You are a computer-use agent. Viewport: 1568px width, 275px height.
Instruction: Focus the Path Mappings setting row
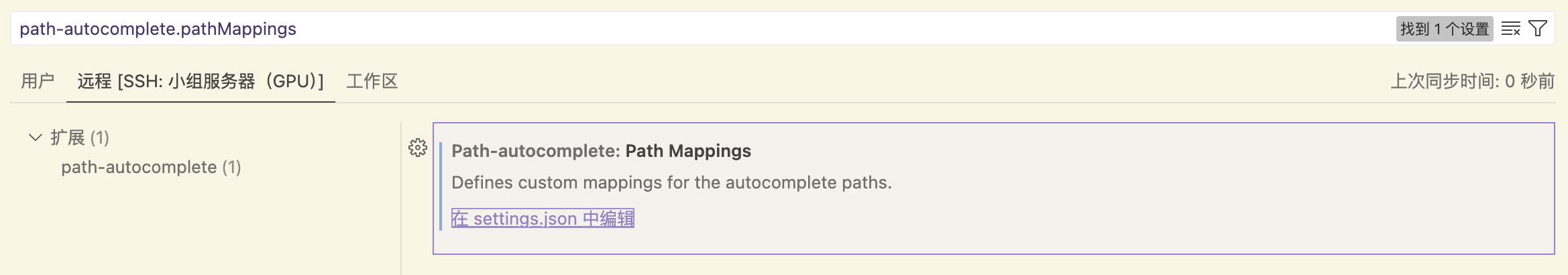click(994, 188)
